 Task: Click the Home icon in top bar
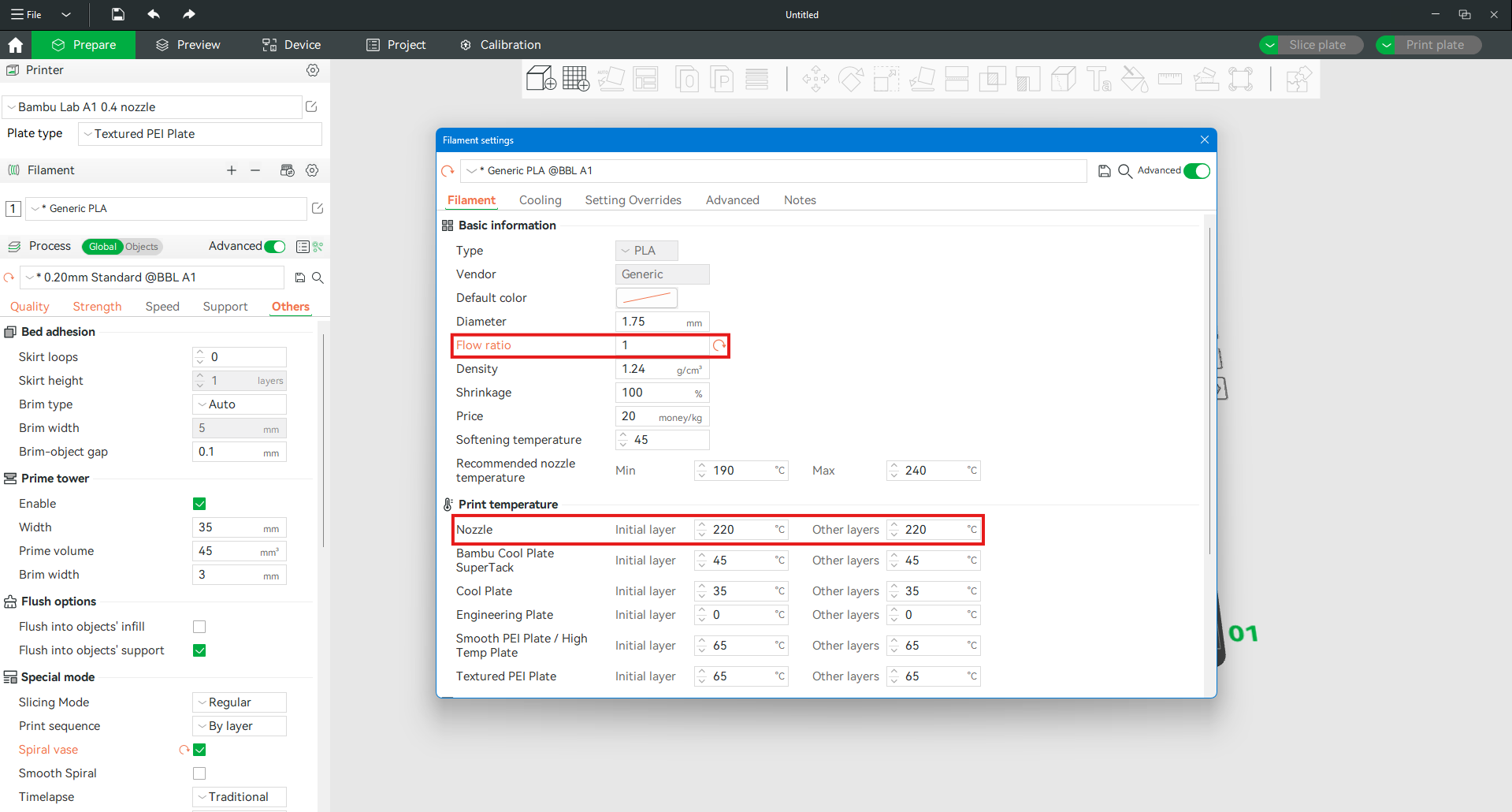tap(15, 45)
